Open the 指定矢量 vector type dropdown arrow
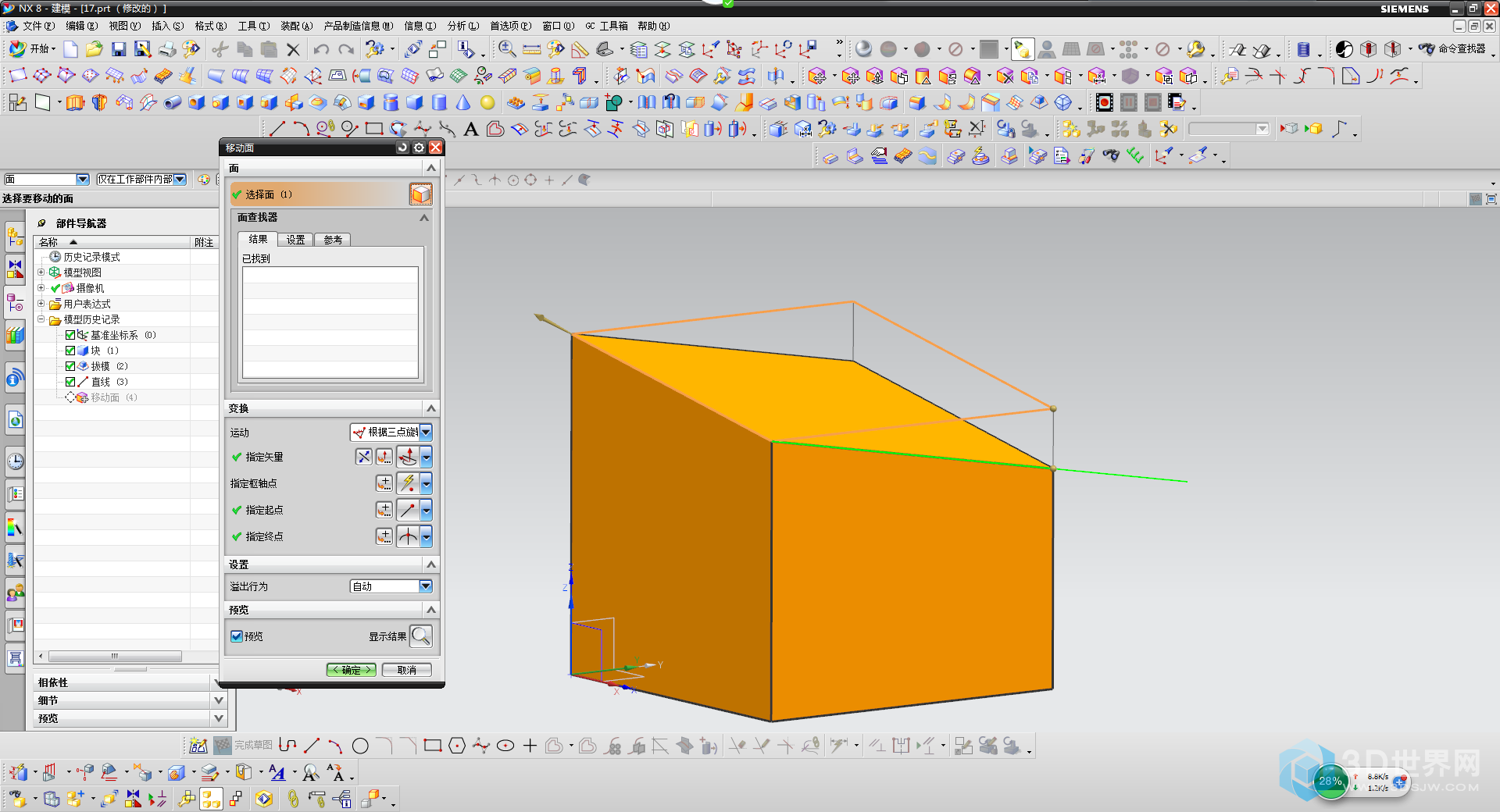Viewport: 1500px width, 812px height. [427, 457]
